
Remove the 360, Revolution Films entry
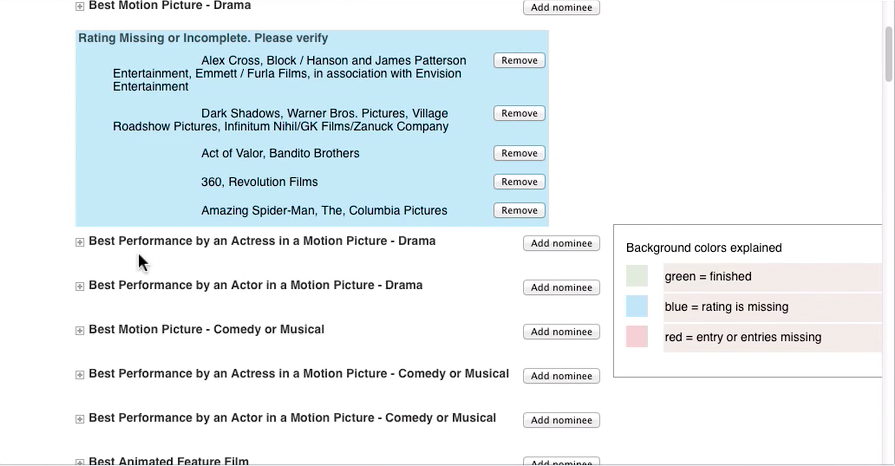[x=519, y=182]
